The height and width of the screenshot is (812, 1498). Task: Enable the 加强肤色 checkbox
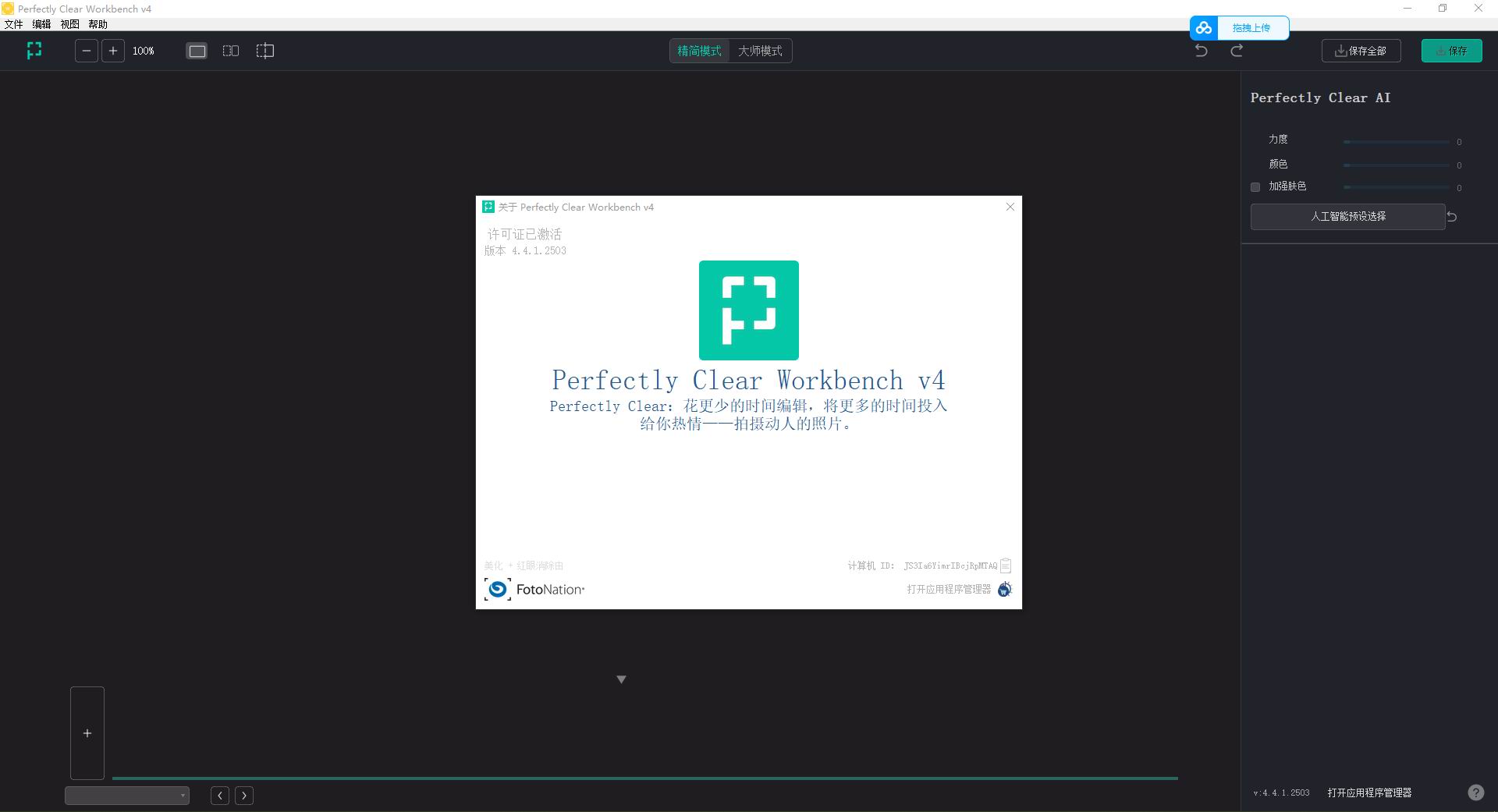1255,187
